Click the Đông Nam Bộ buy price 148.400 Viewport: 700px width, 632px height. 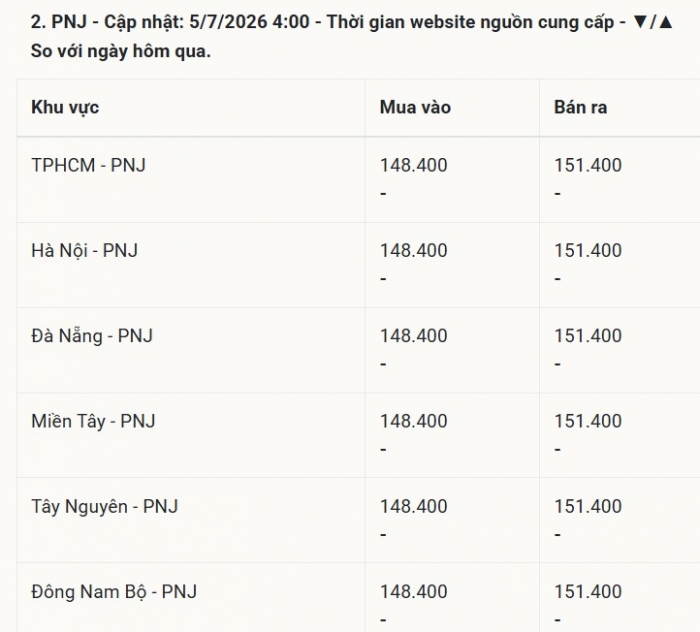413,591
